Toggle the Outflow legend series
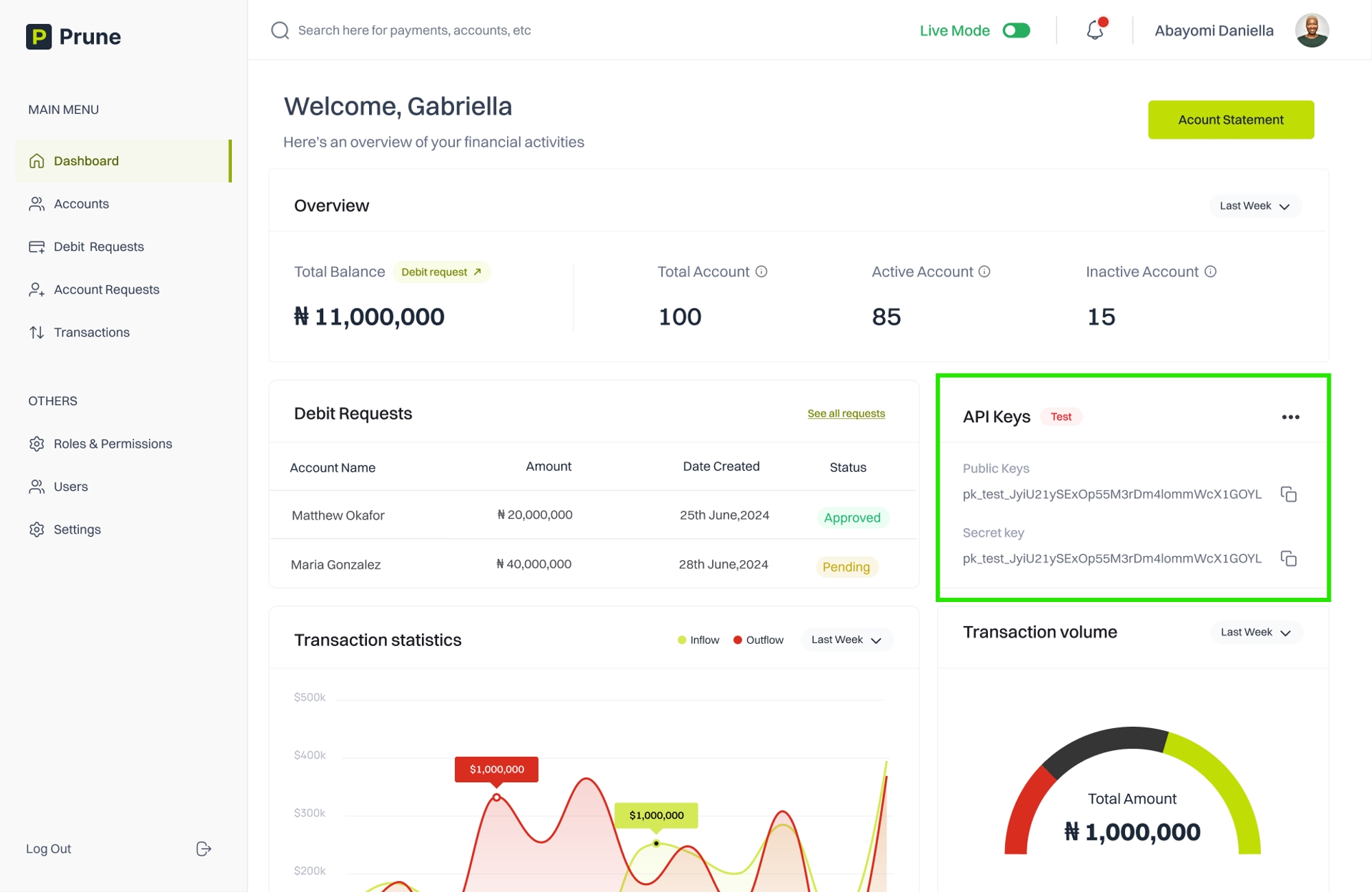Image resolution: width=1372 pixels, height=892 pixels. (x=758, y=640)
